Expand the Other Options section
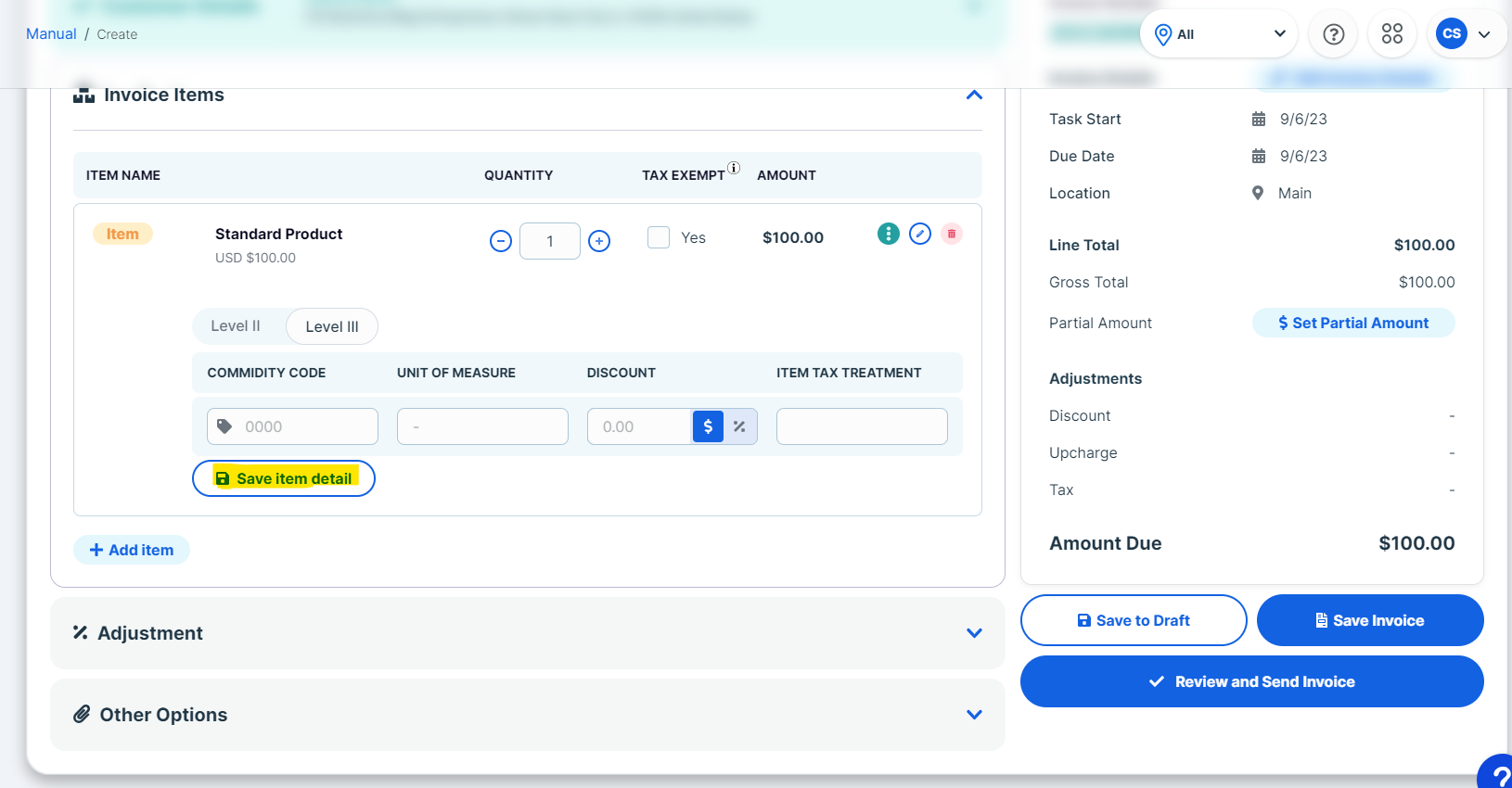 click(974, 715)
